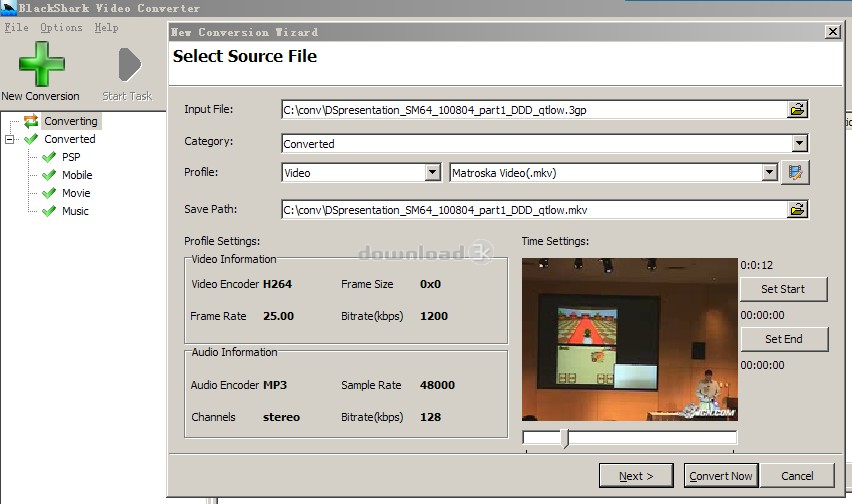Screen dimensions: 852x504
Task: Click in the Input File path field
Action: click(534, 110)
